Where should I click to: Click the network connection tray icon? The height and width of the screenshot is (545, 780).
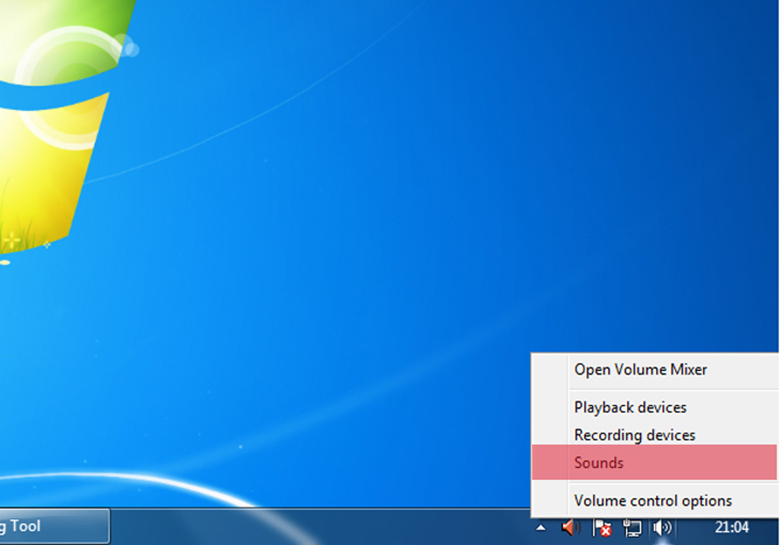(x=632, y=527)
